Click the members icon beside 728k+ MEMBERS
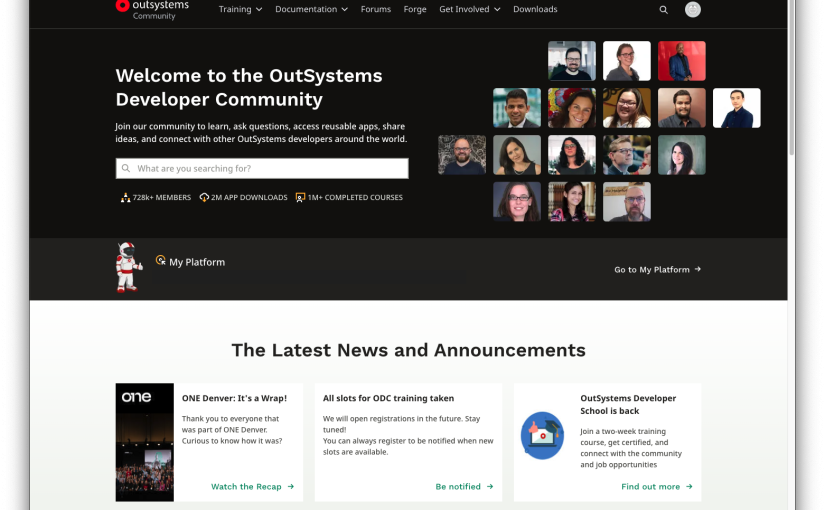 pyautogui.click(x=125, y=197)
